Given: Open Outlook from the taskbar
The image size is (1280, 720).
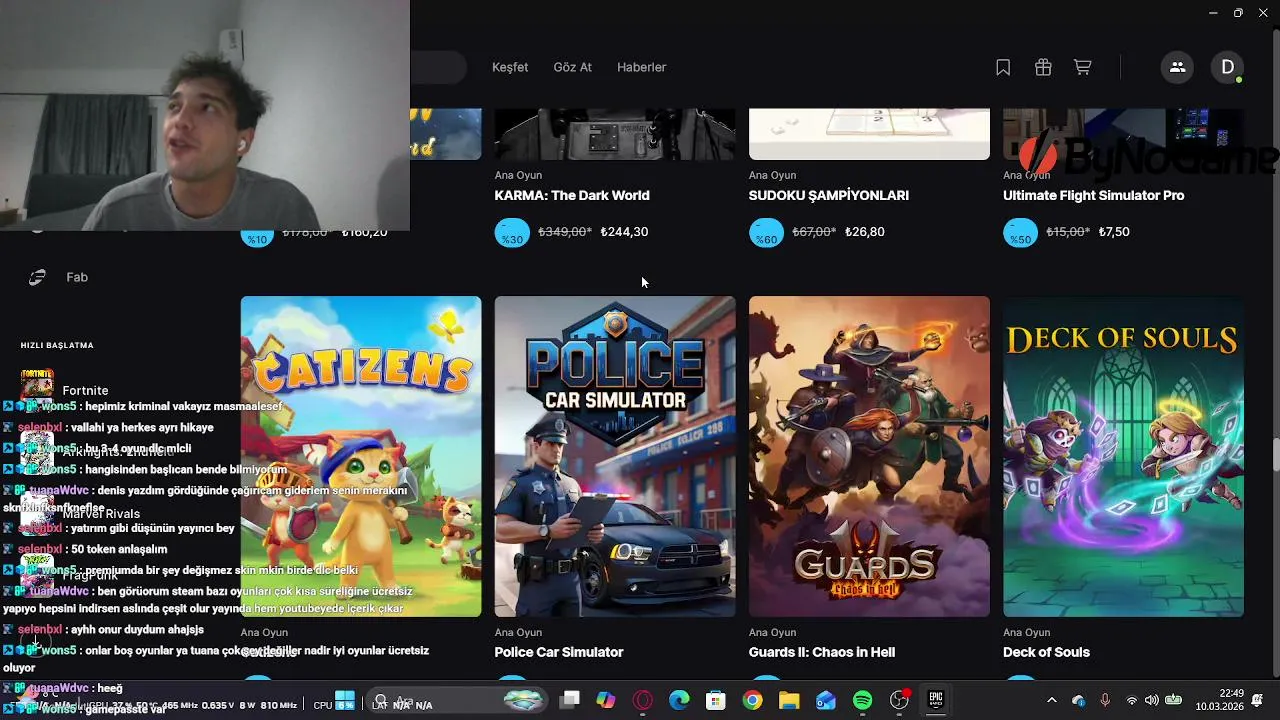Looking at the screenshot, I should click(x=826, y=700).
